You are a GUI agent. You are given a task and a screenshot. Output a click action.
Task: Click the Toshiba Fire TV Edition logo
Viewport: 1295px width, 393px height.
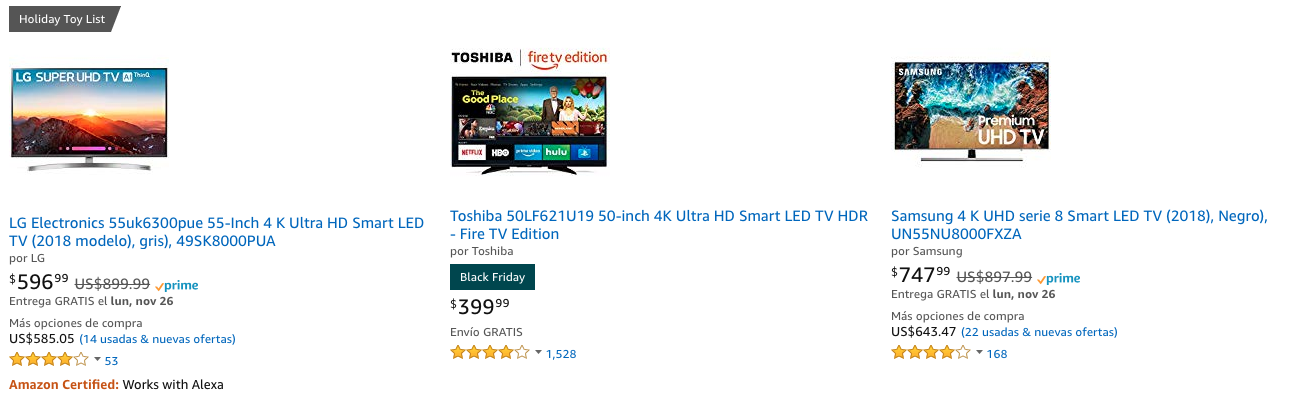click(529, 57)
